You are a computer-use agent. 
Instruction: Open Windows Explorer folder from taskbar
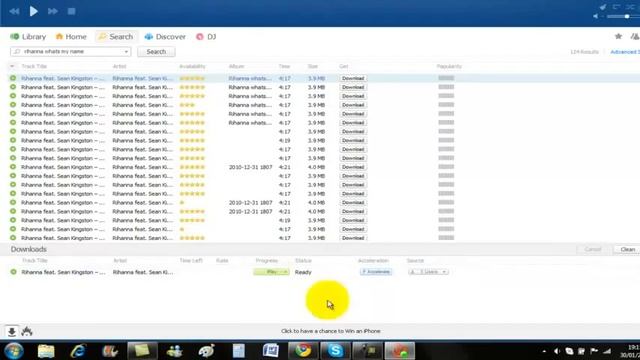tap(46, 351)
